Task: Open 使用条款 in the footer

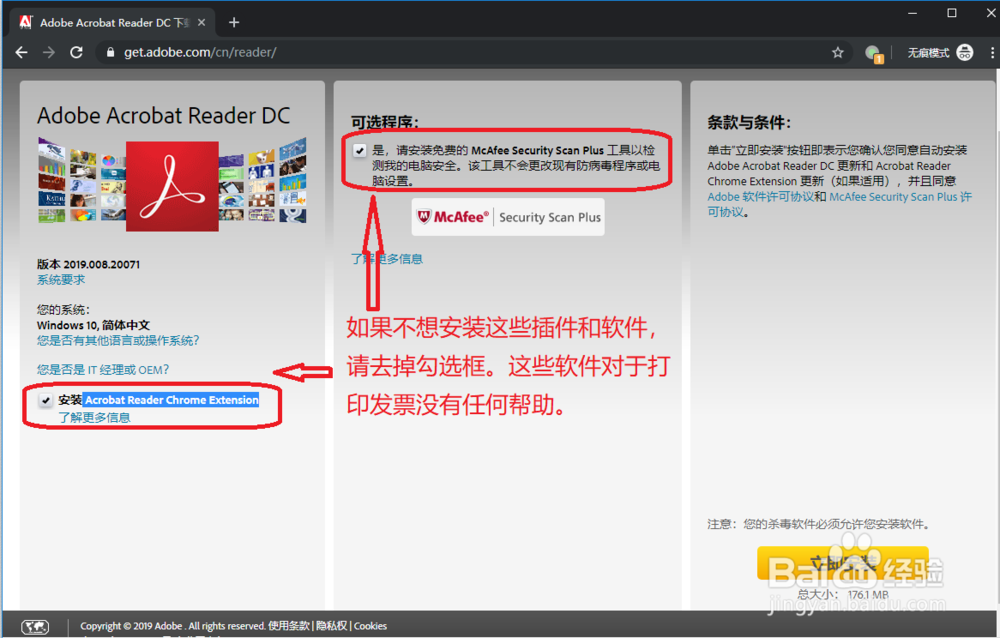Action: pos(289,626)
